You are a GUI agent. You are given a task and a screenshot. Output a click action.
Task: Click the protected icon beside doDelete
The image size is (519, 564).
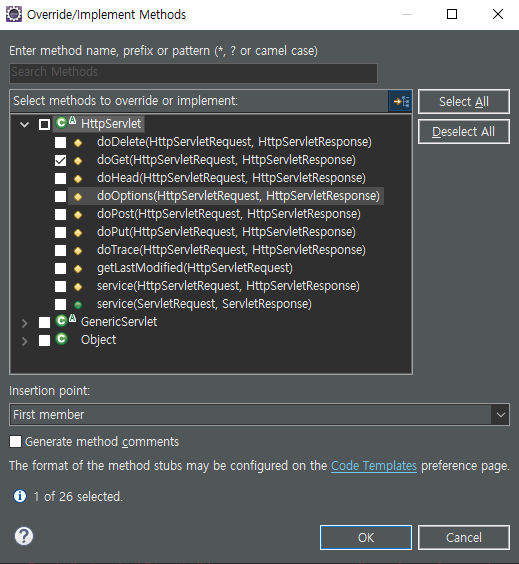pyautogui.click(x=78, y=143)
